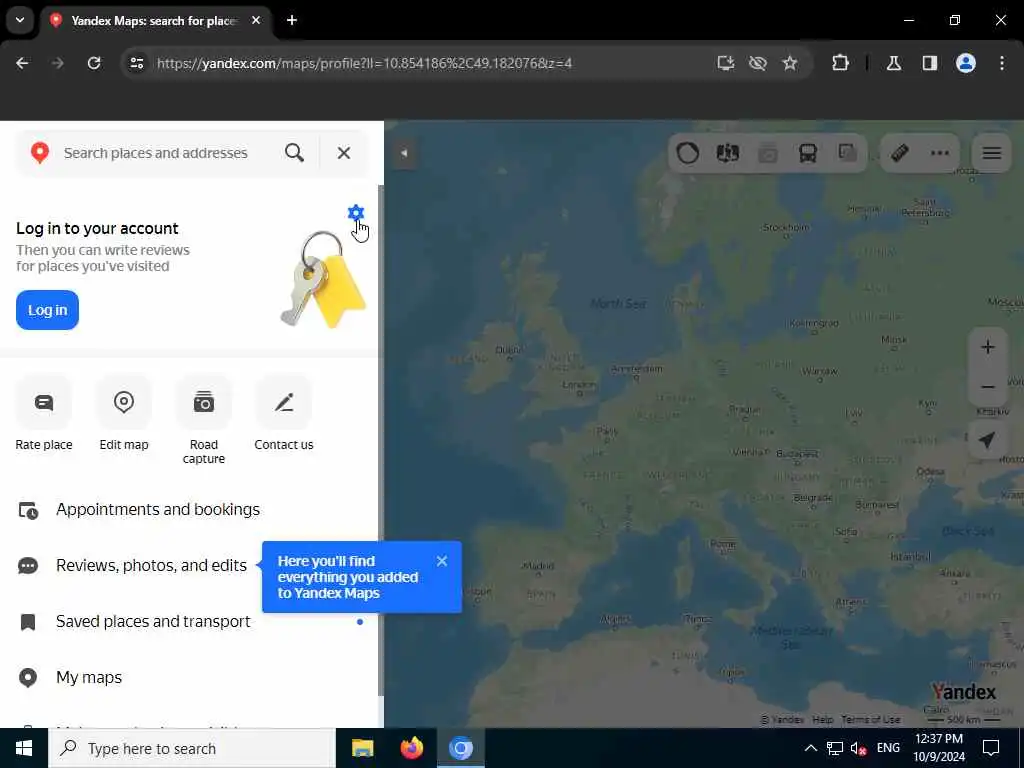
Task: Go back with browser back arrow
Action: 22,63
